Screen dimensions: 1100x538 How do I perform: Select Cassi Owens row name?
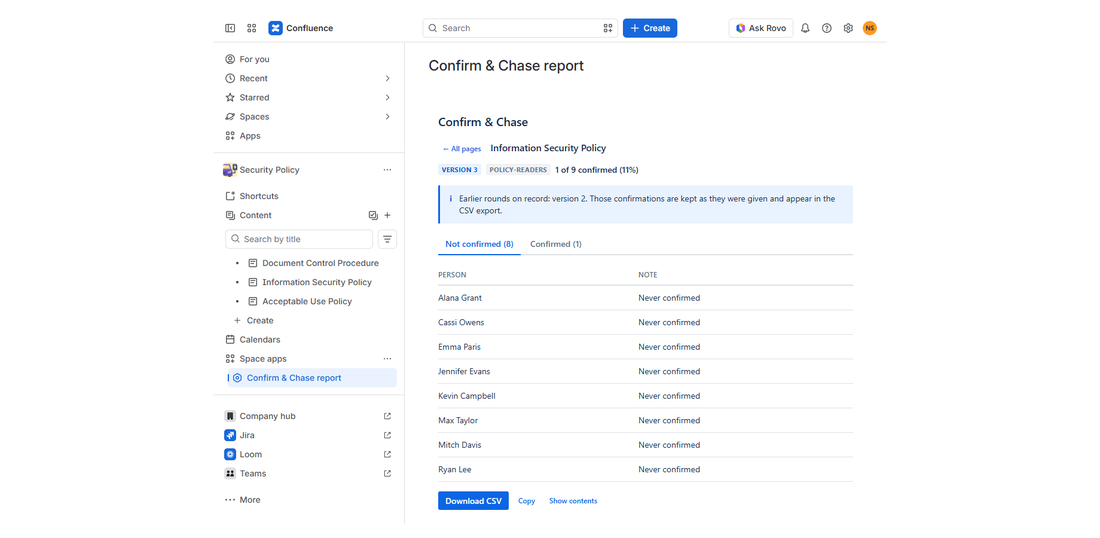(461, 323)
